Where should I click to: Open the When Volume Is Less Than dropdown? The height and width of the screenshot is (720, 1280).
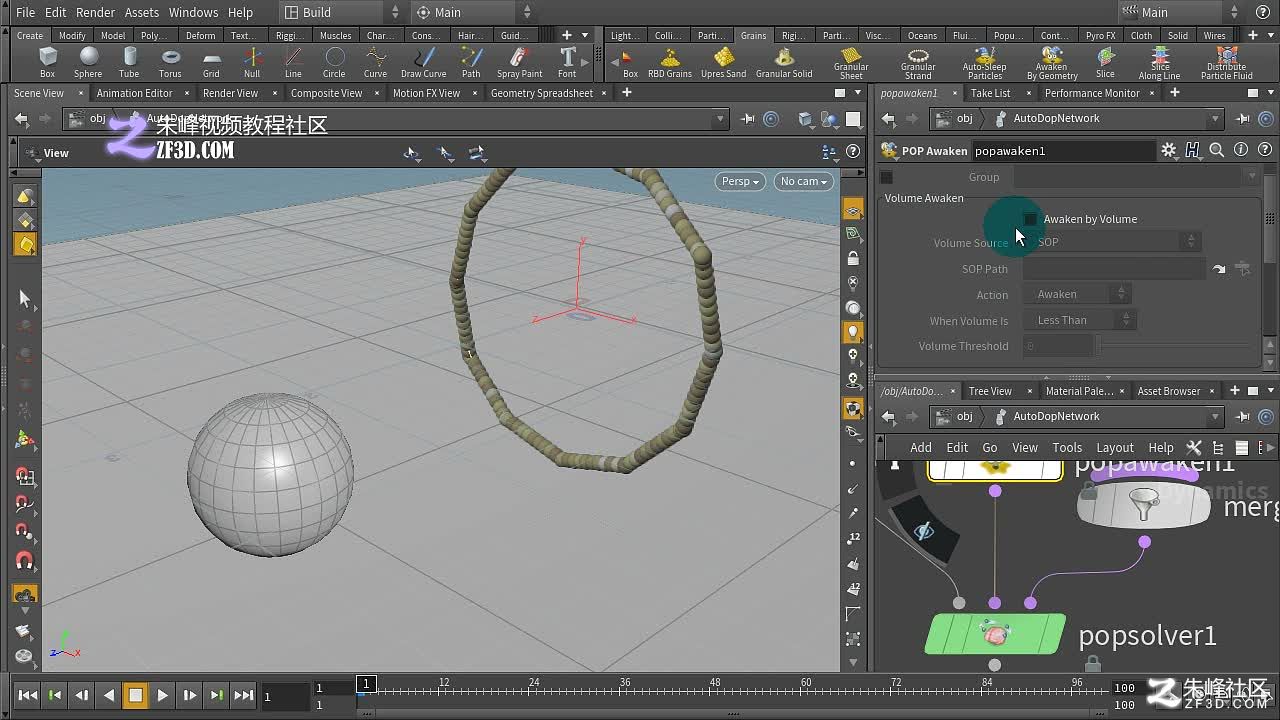1079,320
